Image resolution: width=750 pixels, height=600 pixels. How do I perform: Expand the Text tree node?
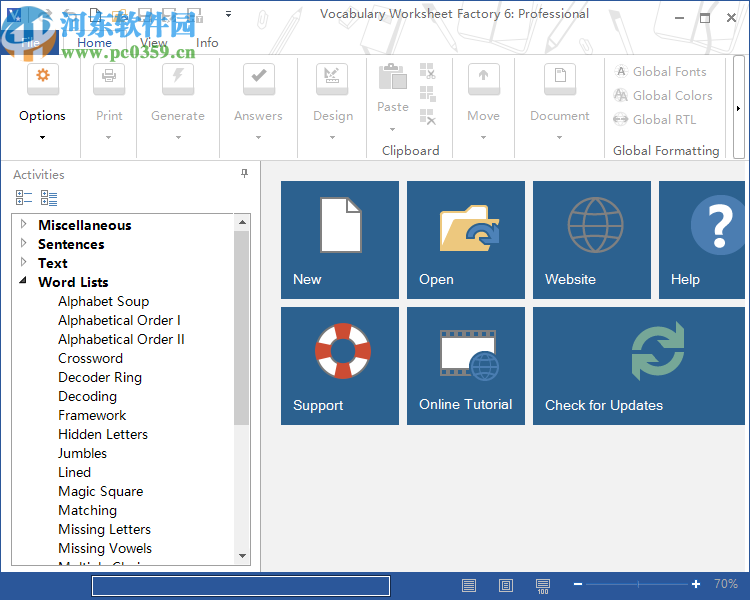click(23, 262)
